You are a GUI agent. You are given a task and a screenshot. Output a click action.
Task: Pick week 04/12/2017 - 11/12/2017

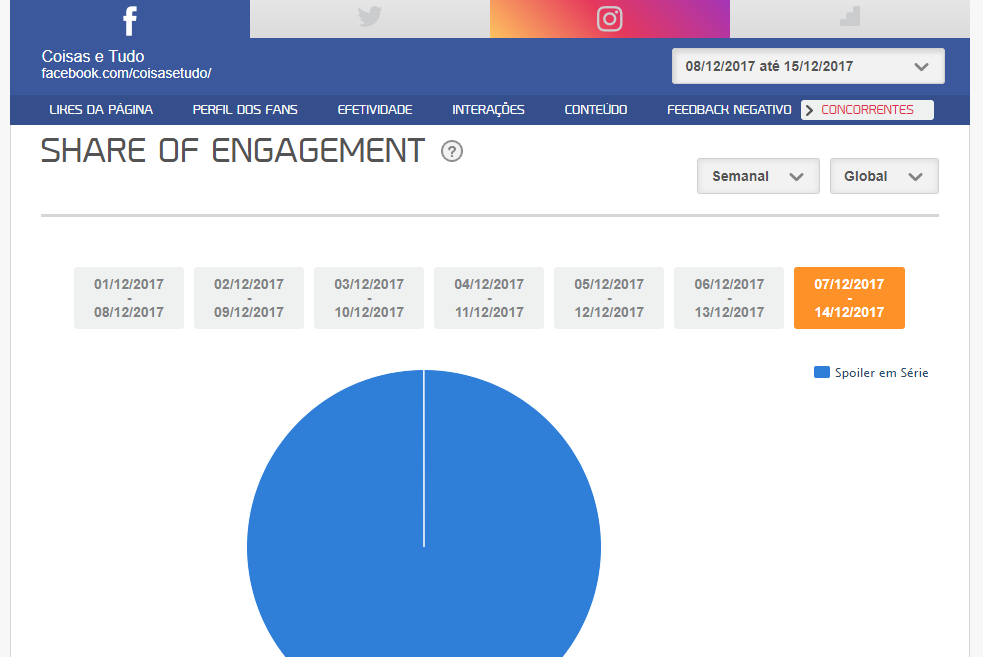pos(489,298)
